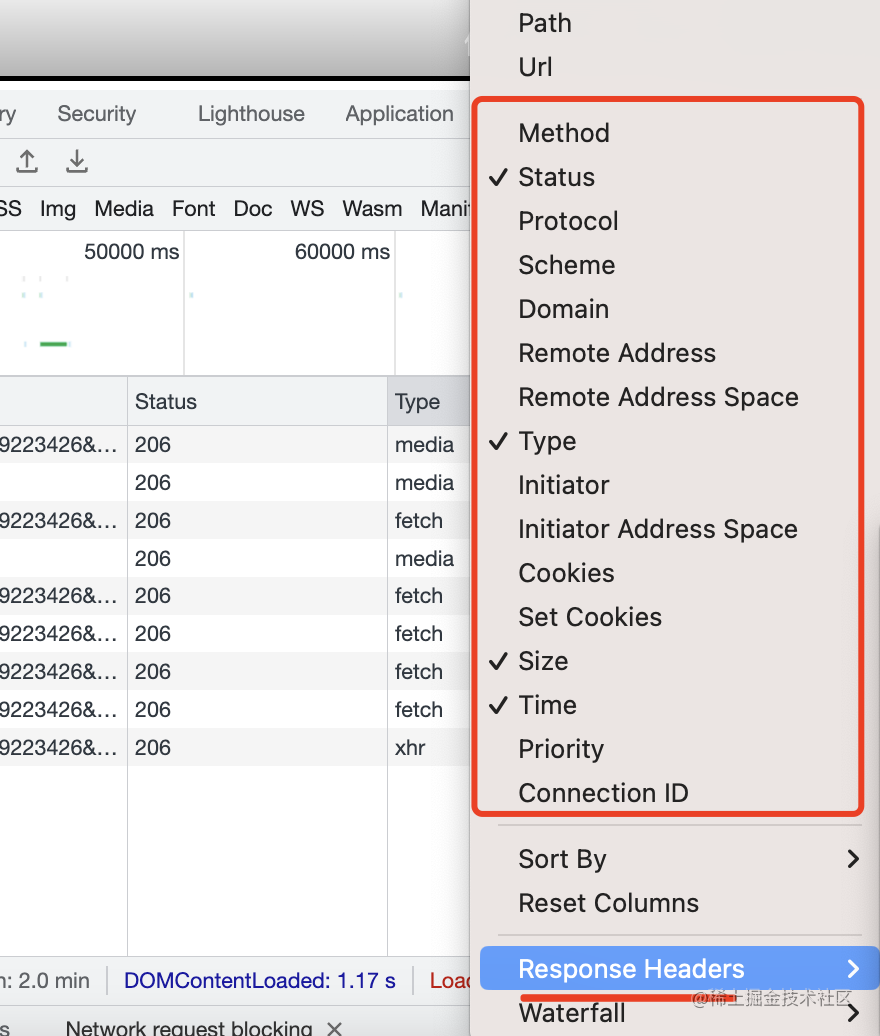Uncheck the Status column option
Viewport: 880px width, 1036px height.
pyautogui.click(x=556, y=177)
